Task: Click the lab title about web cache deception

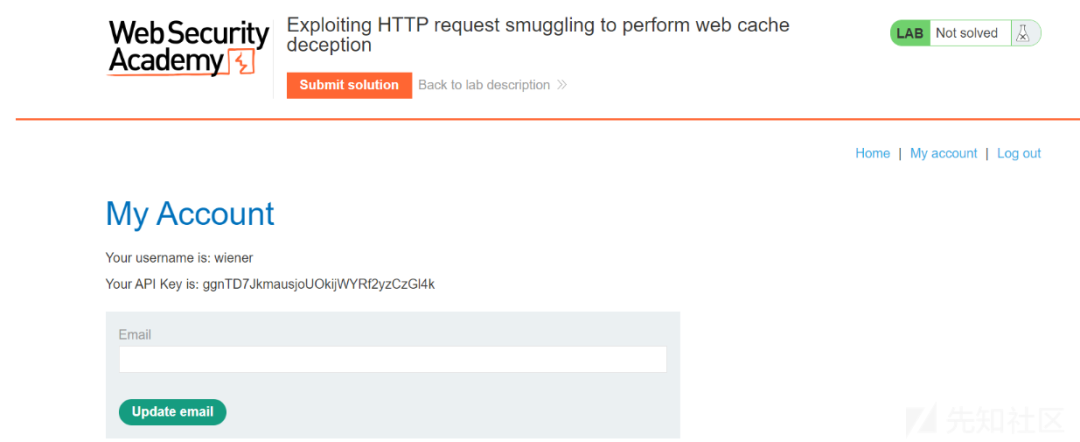Action: point(538,35)
